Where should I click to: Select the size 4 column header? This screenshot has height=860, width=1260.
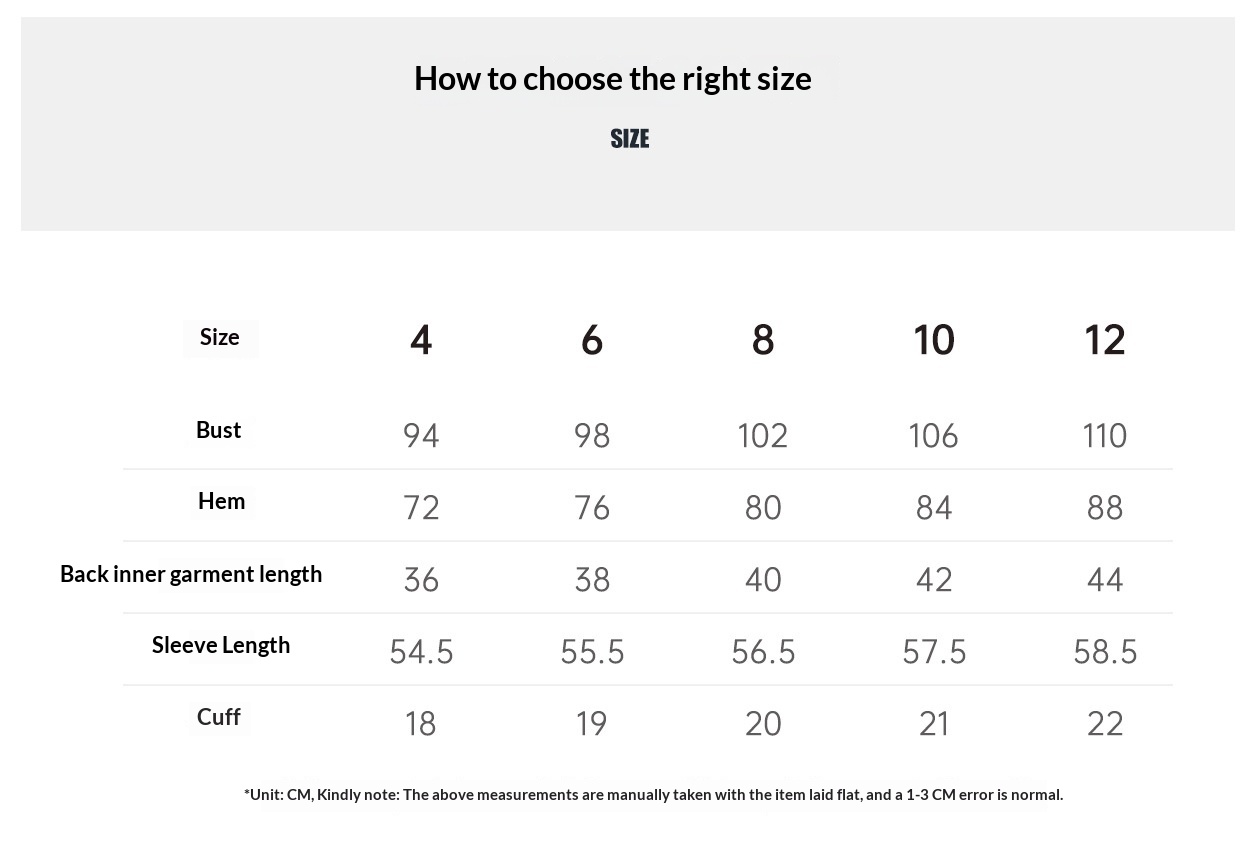pyautogui.click(x=421, y=340)
